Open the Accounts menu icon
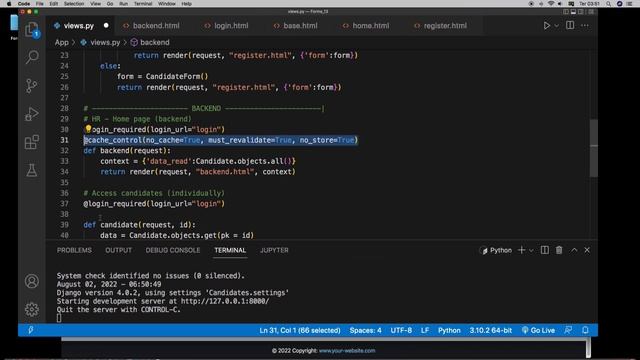Viewport: 640px width, 360px height. click(x=32, y=281)
